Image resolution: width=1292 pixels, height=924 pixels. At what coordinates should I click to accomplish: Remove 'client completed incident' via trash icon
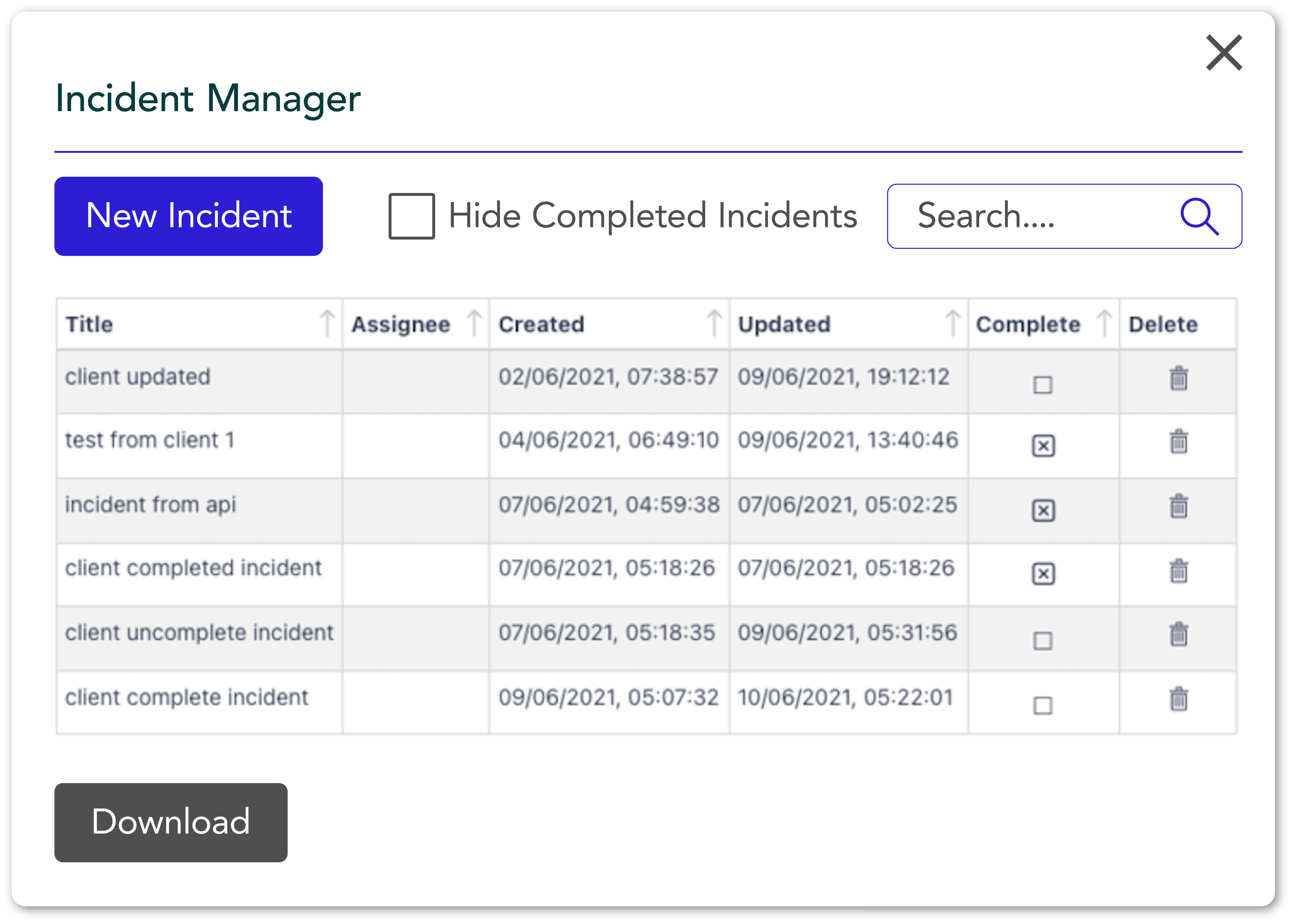click(1178, 571)
